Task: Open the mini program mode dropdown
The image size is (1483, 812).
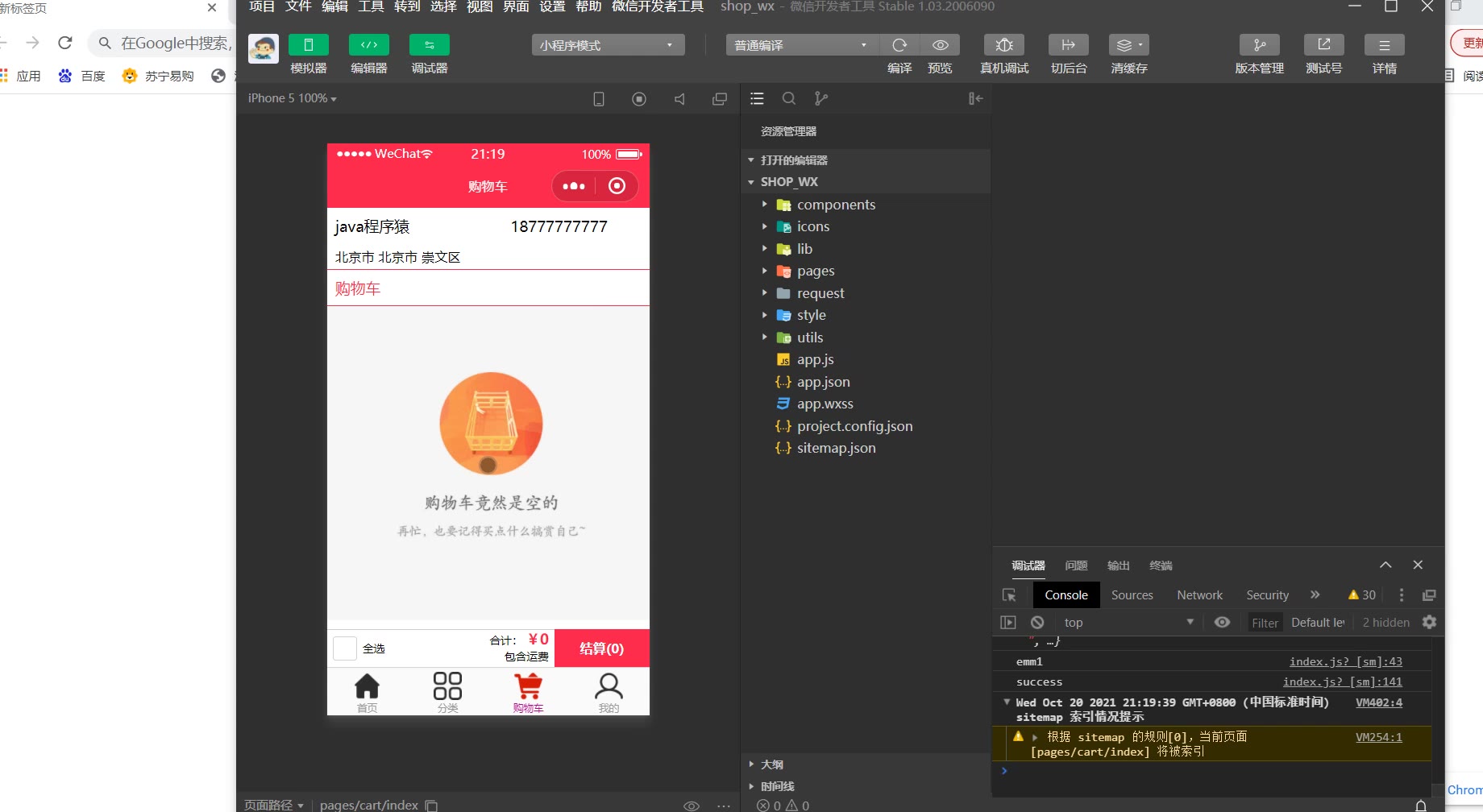Action: pos(608,46)
